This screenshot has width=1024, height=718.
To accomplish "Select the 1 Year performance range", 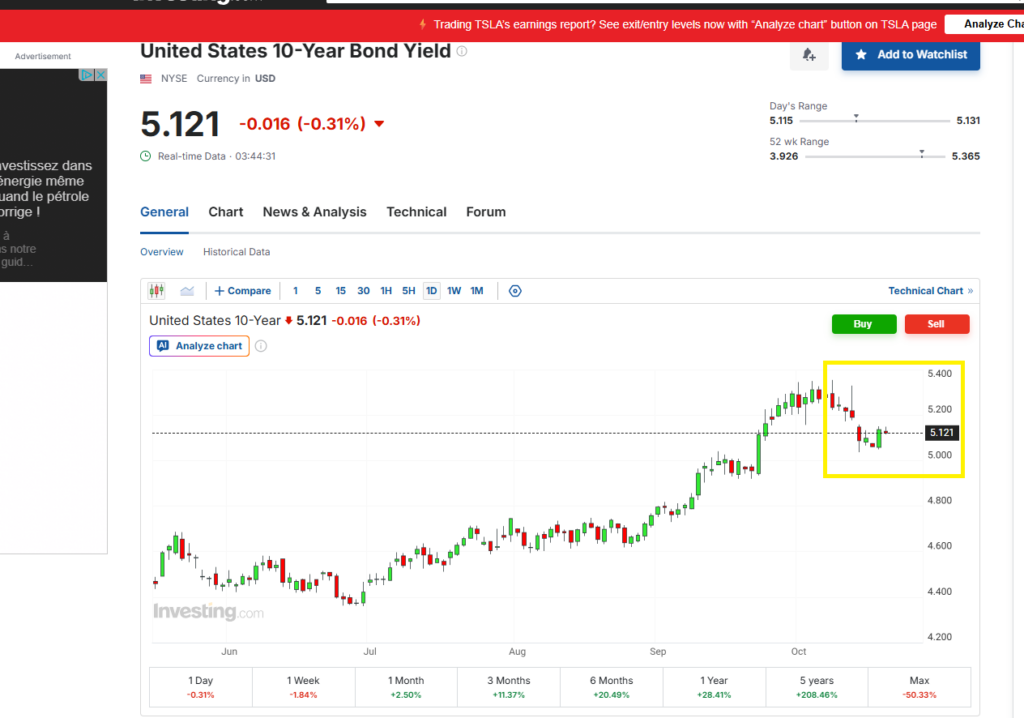I will 714,687.
